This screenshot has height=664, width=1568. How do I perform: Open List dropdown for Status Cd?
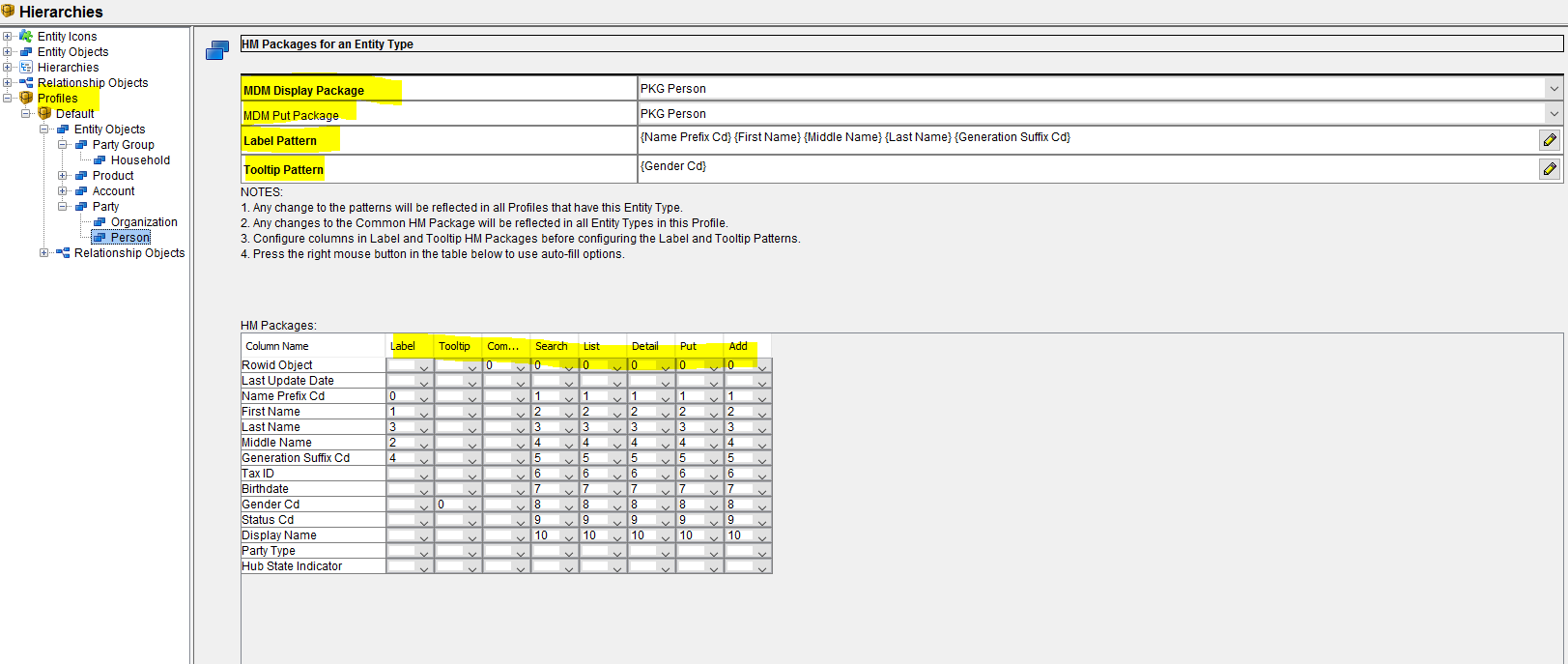click(617, 521)
